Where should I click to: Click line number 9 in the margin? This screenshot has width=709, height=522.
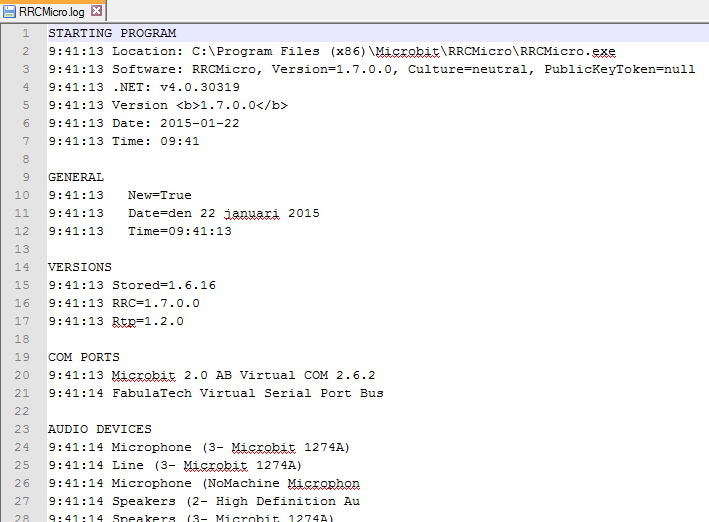point(26,177)
